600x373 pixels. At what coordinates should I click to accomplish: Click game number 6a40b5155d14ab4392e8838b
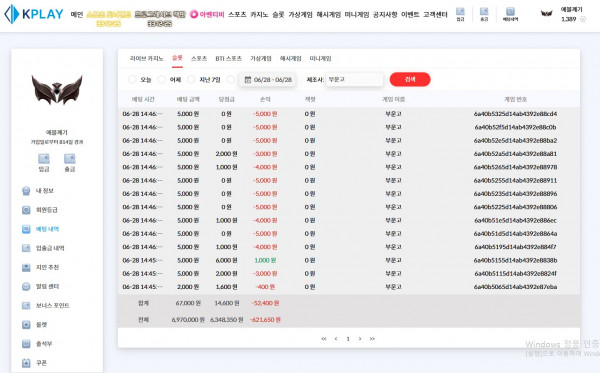coord(515,260)
